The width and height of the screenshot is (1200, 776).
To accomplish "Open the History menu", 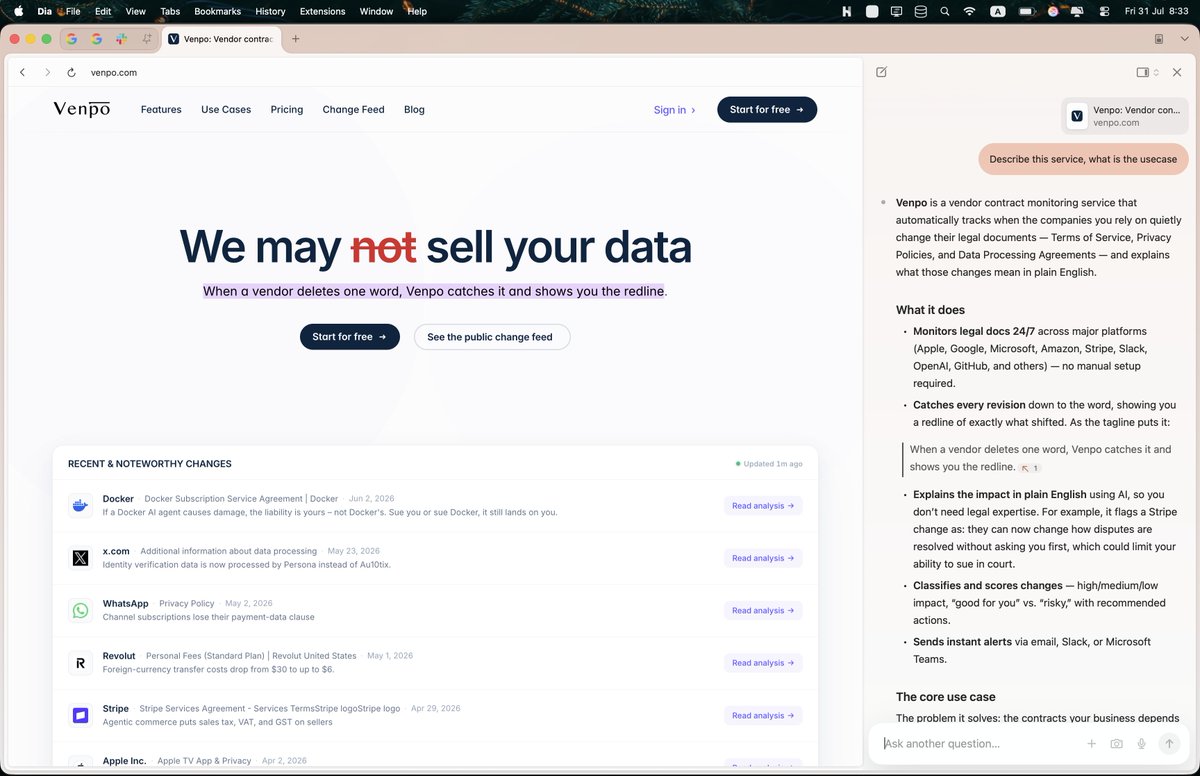I will click(x=270, y=11).
